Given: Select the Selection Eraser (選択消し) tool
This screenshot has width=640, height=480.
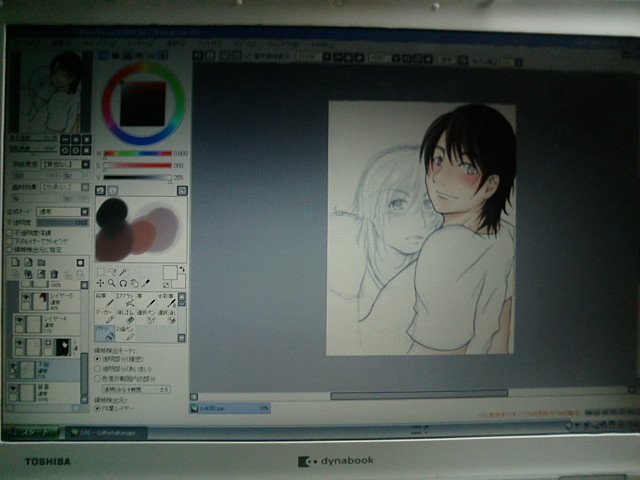Looking at the screenshot, I should 167,317.
